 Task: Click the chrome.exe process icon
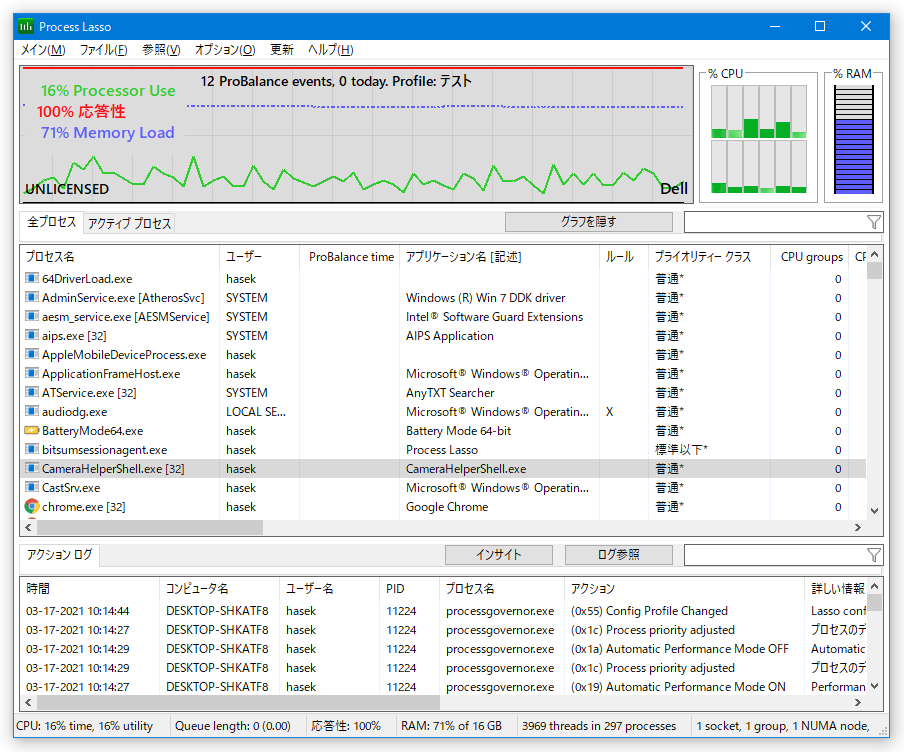pos(32,506)
